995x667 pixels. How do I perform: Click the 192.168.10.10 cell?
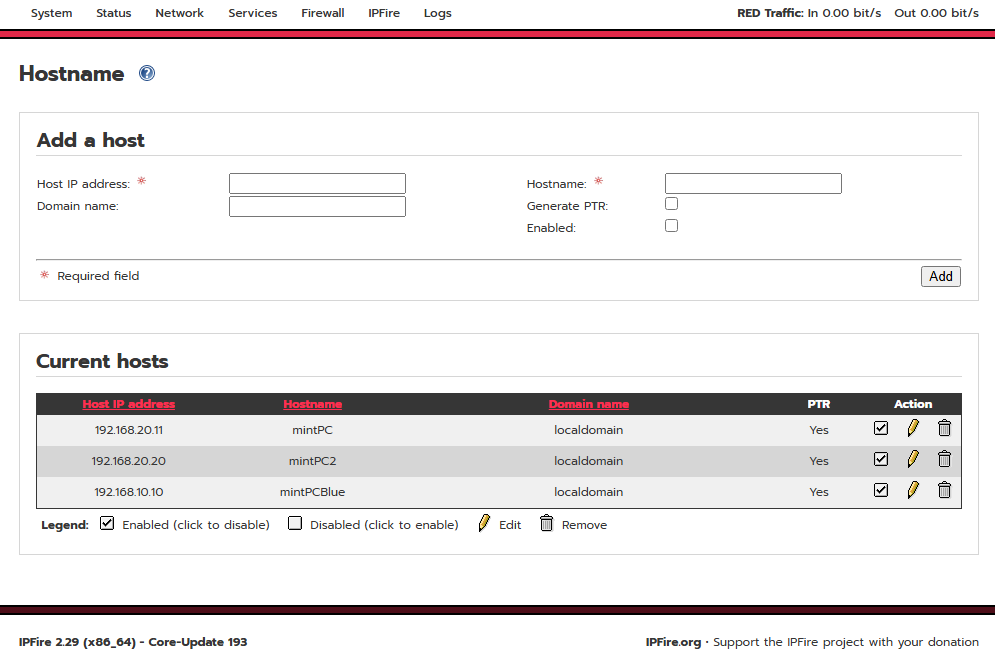click(x=129, y=492)
